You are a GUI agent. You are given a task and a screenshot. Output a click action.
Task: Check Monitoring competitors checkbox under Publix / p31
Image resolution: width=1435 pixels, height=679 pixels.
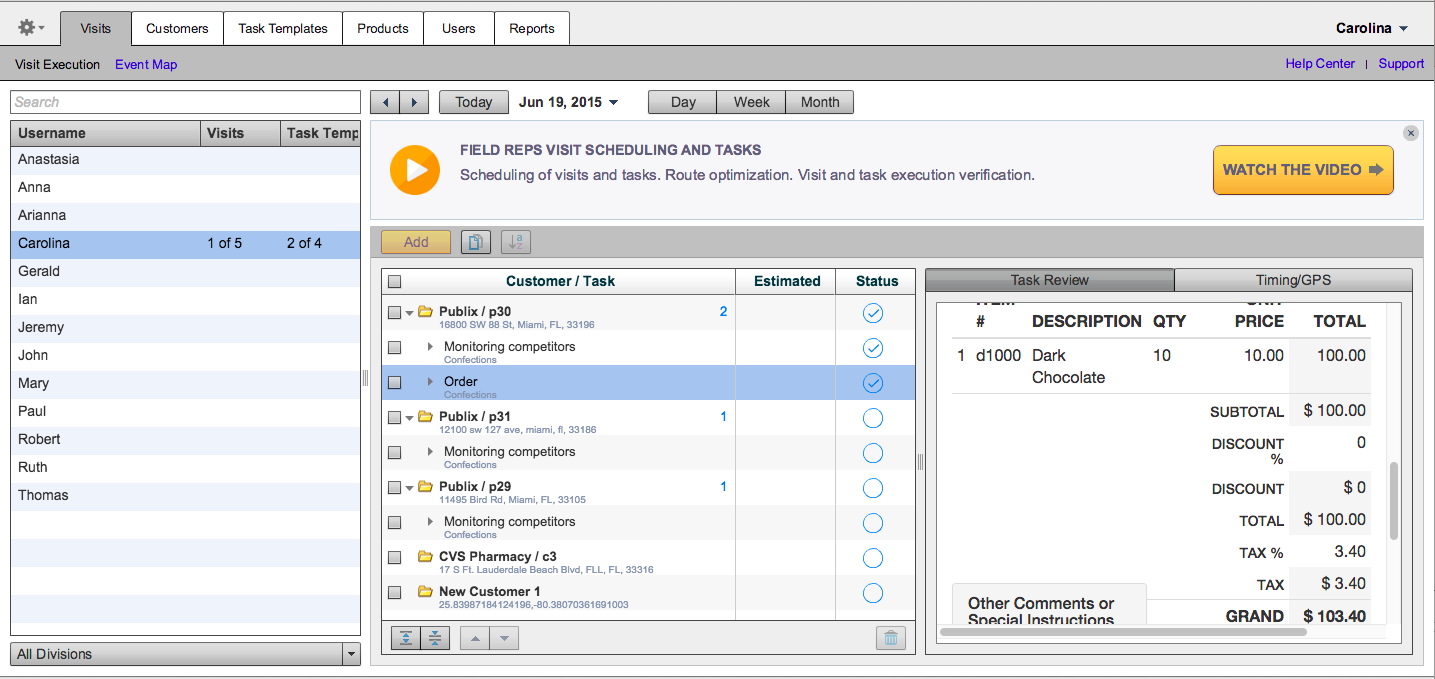pyautogui.click(x=395, y=453)
